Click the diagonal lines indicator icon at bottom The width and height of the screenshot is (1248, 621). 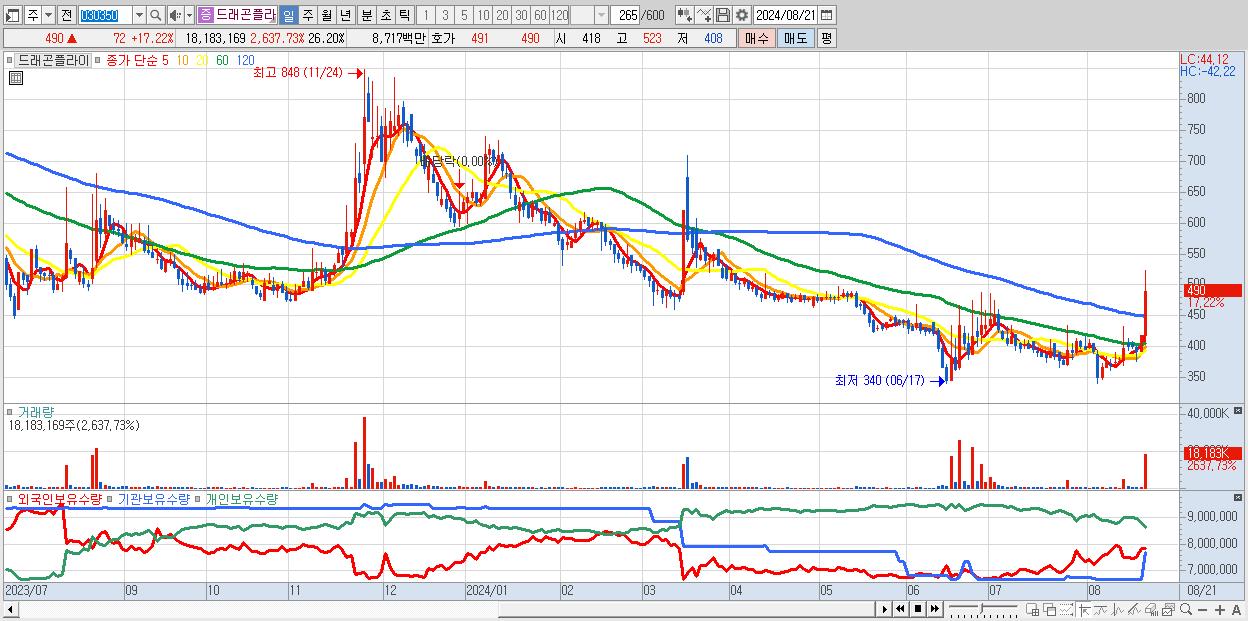tap(1134, 609)
